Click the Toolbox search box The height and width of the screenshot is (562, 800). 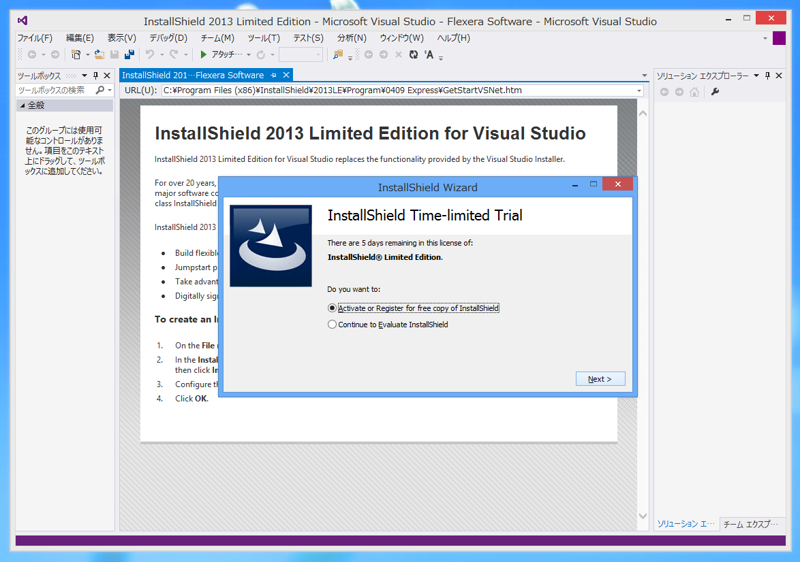tap(55, 90)
